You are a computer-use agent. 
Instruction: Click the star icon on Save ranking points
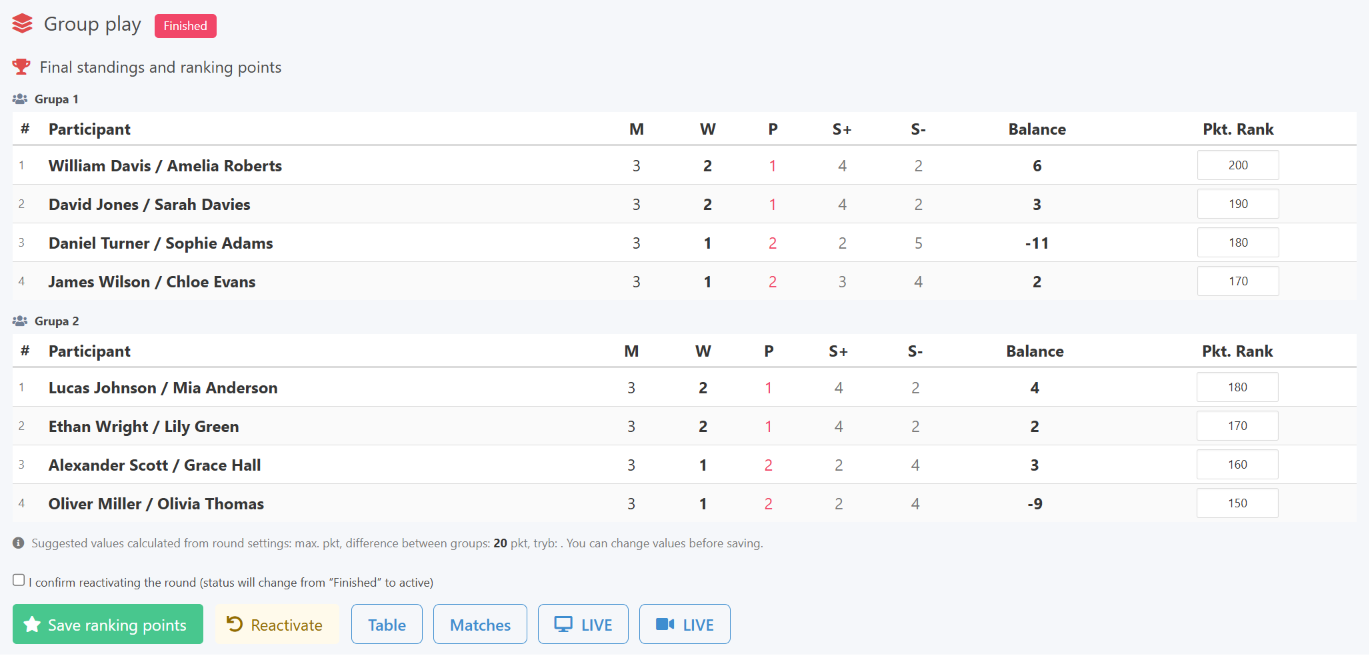[32, 624]
